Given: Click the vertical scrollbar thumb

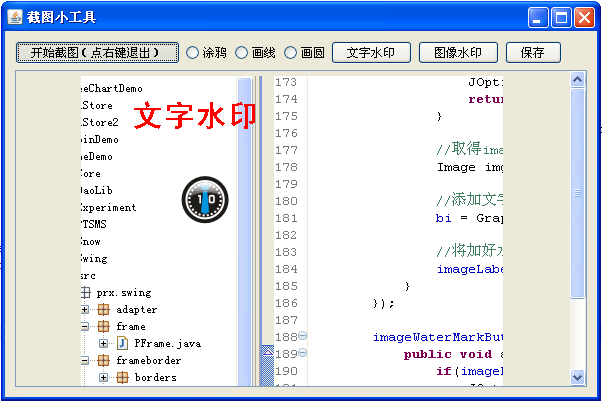Looking at the screenshot, I should [577, 193].
